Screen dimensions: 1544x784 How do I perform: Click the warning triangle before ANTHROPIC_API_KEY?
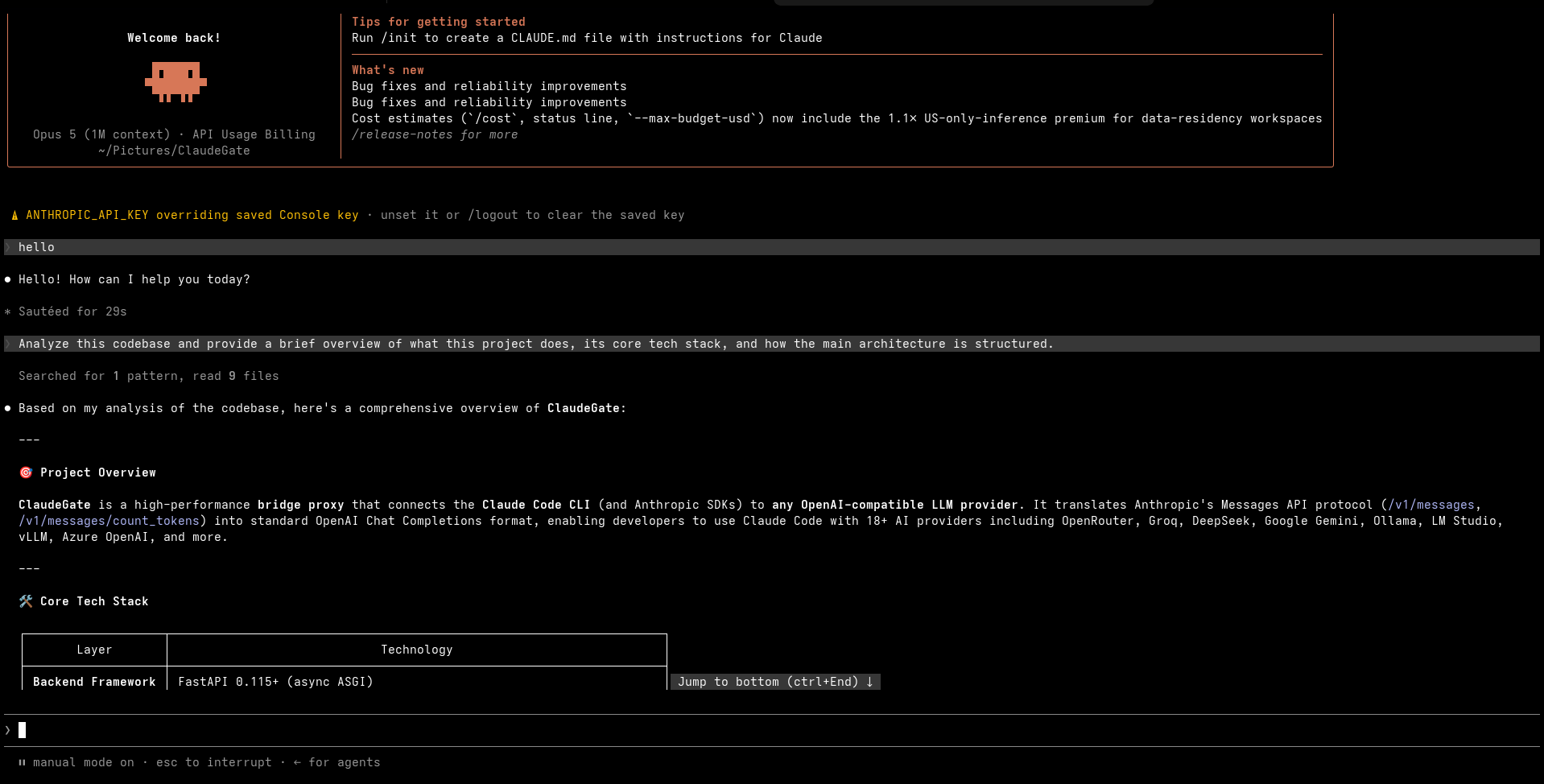14,215
